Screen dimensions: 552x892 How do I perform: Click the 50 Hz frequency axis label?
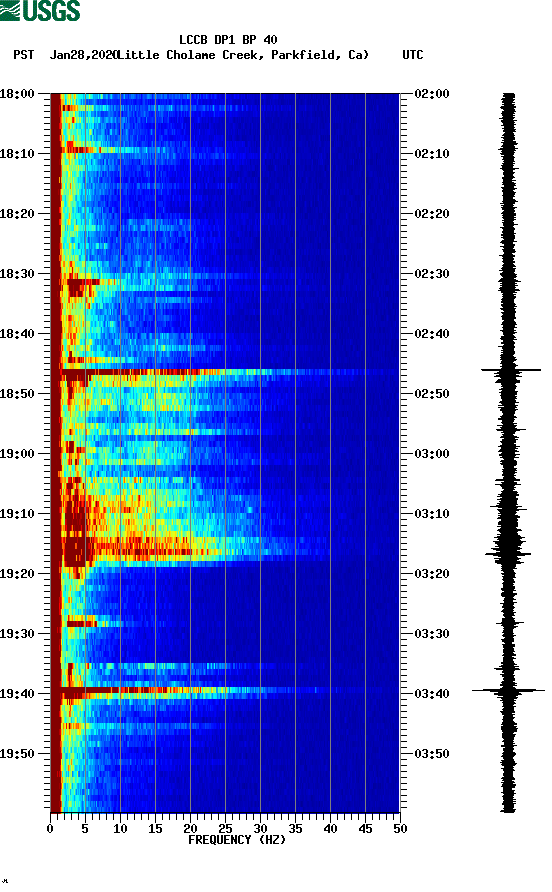(400, 829)
